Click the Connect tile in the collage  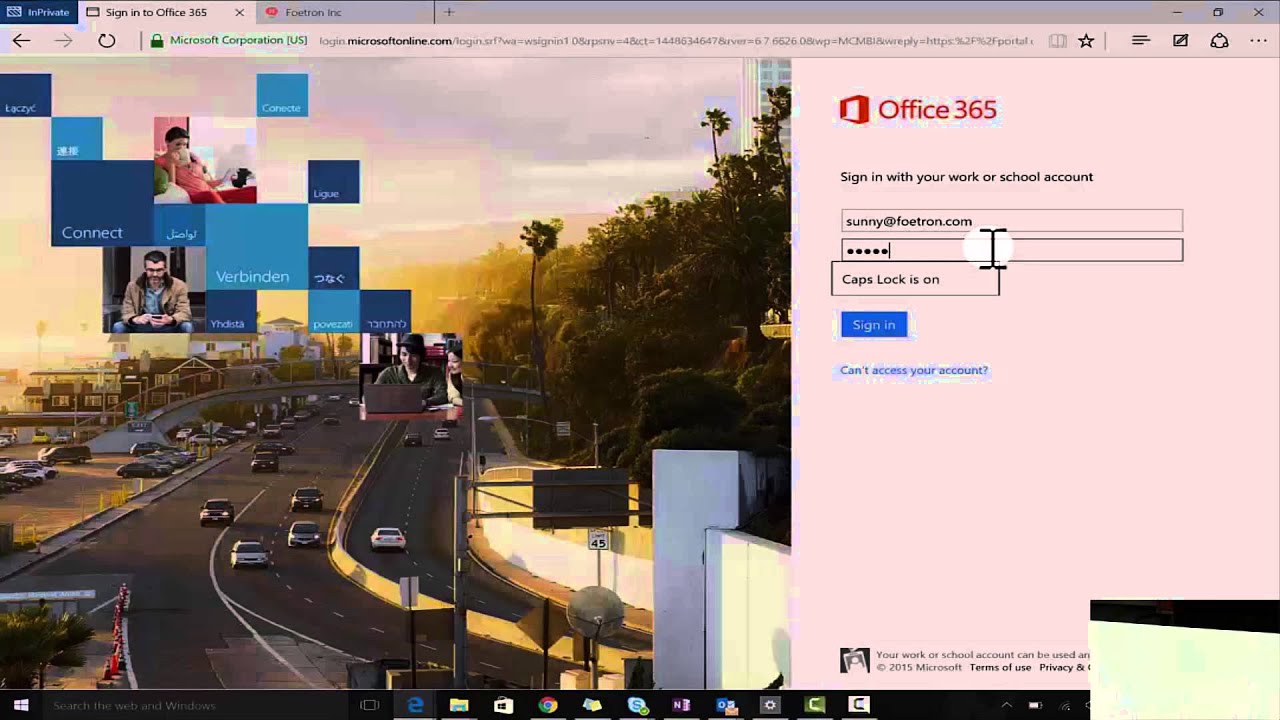pyautogui.click(x=102, y=203)
